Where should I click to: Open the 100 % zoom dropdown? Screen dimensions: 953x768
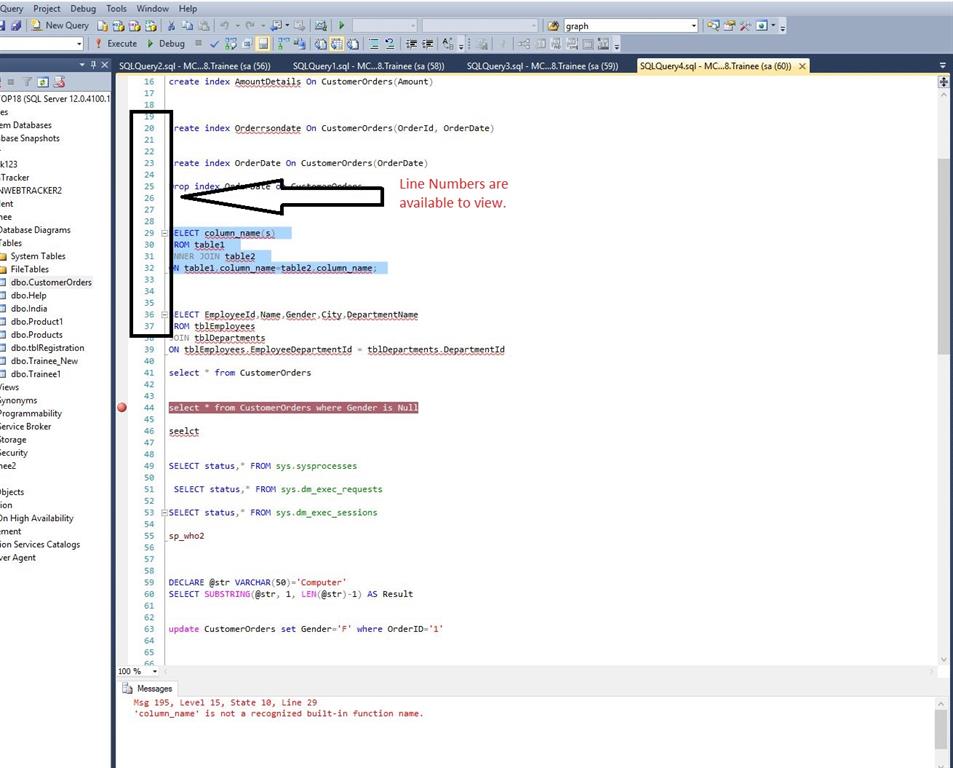coord(154,671)
